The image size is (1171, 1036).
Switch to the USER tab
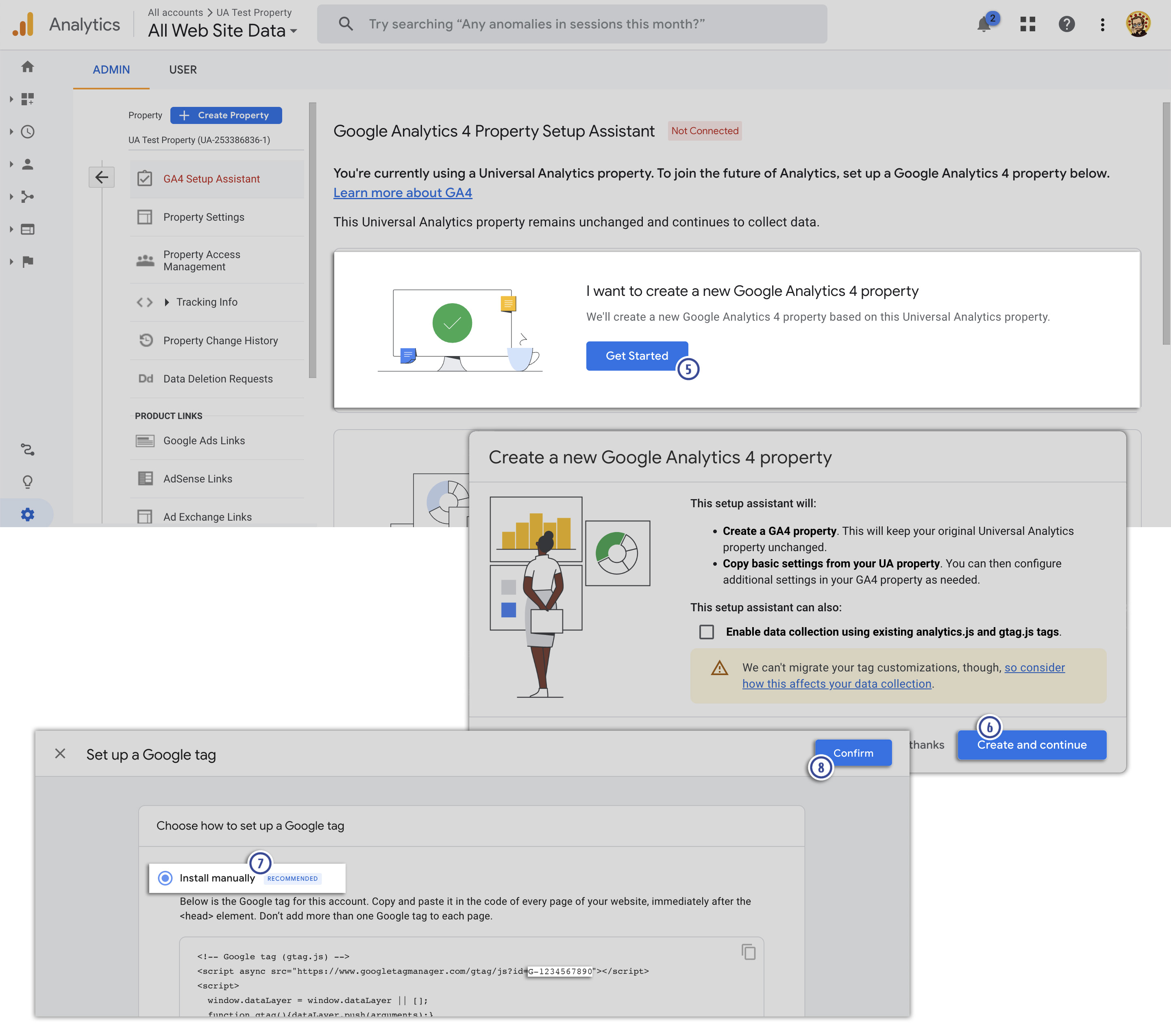183,70
